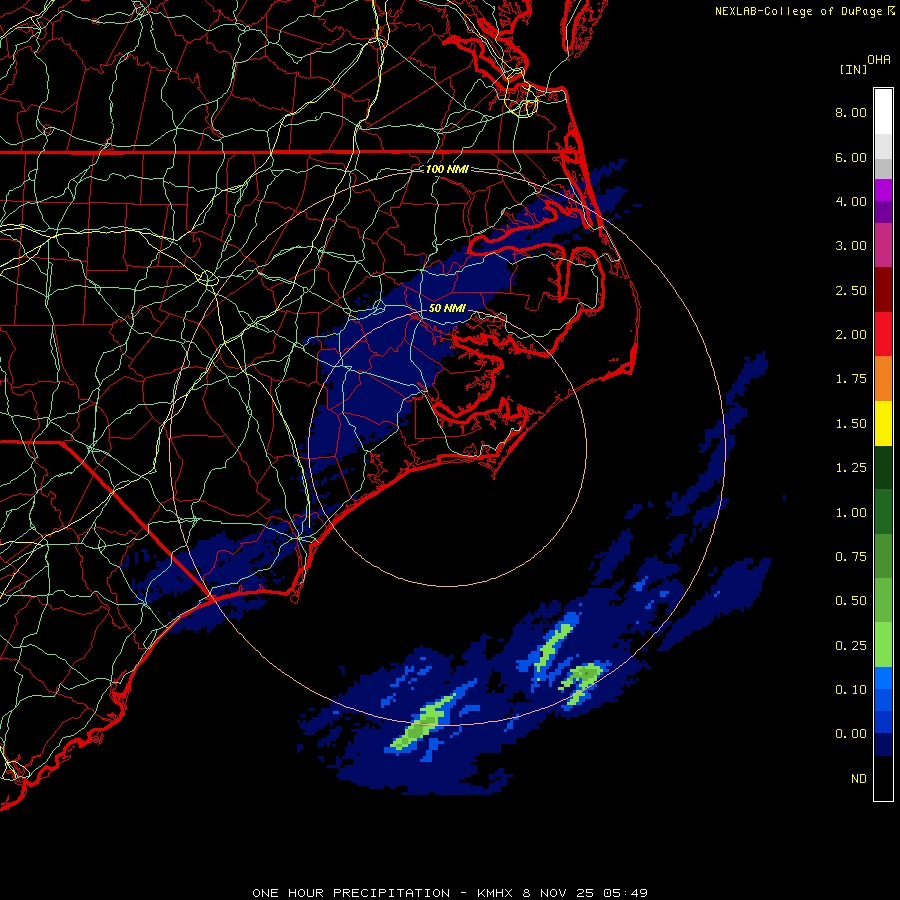Click the 0.75 legend value
This screenshot has width=900, height=900.
click(x=851, y=557)
